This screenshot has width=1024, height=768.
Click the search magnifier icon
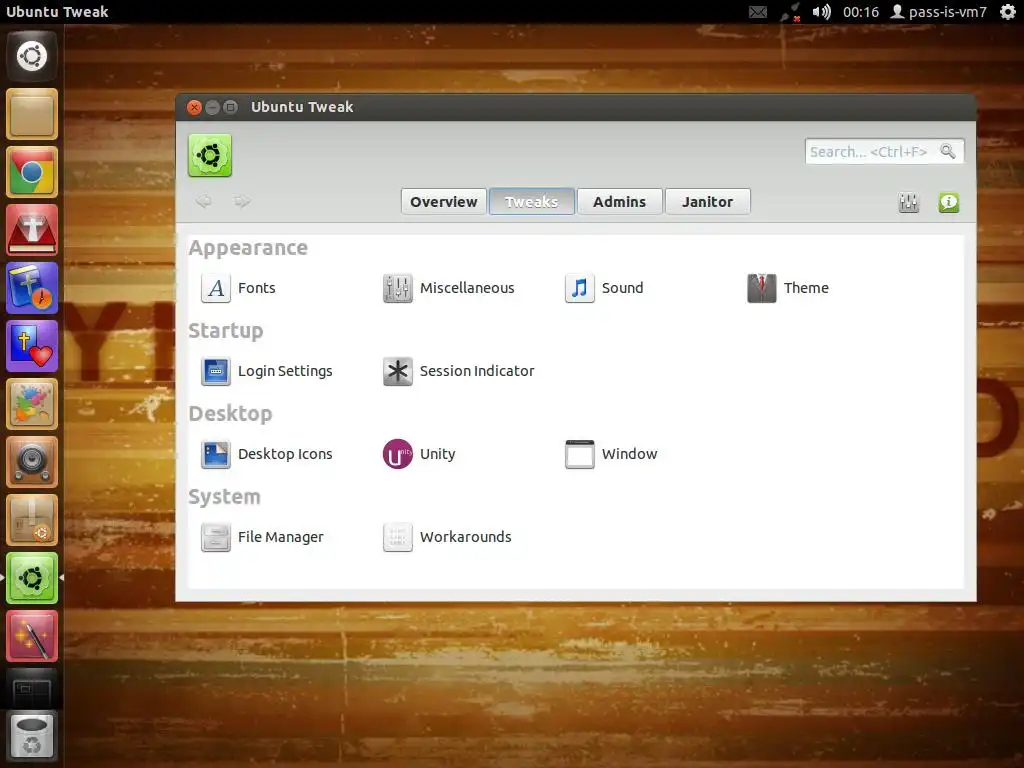tap(948, 152)
